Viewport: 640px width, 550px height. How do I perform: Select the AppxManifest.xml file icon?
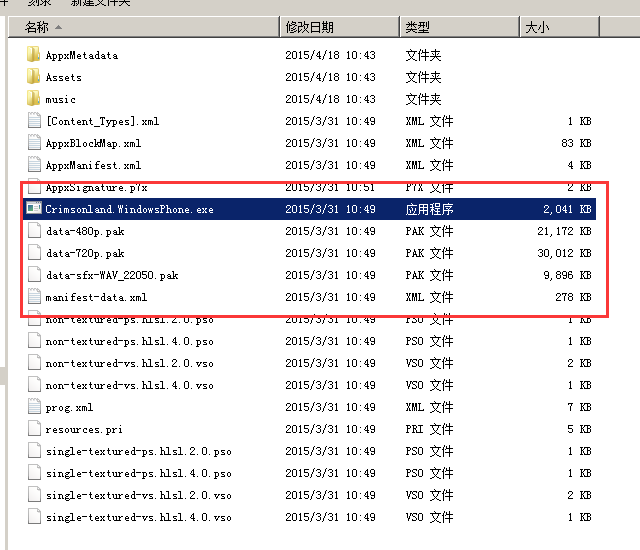34,165
